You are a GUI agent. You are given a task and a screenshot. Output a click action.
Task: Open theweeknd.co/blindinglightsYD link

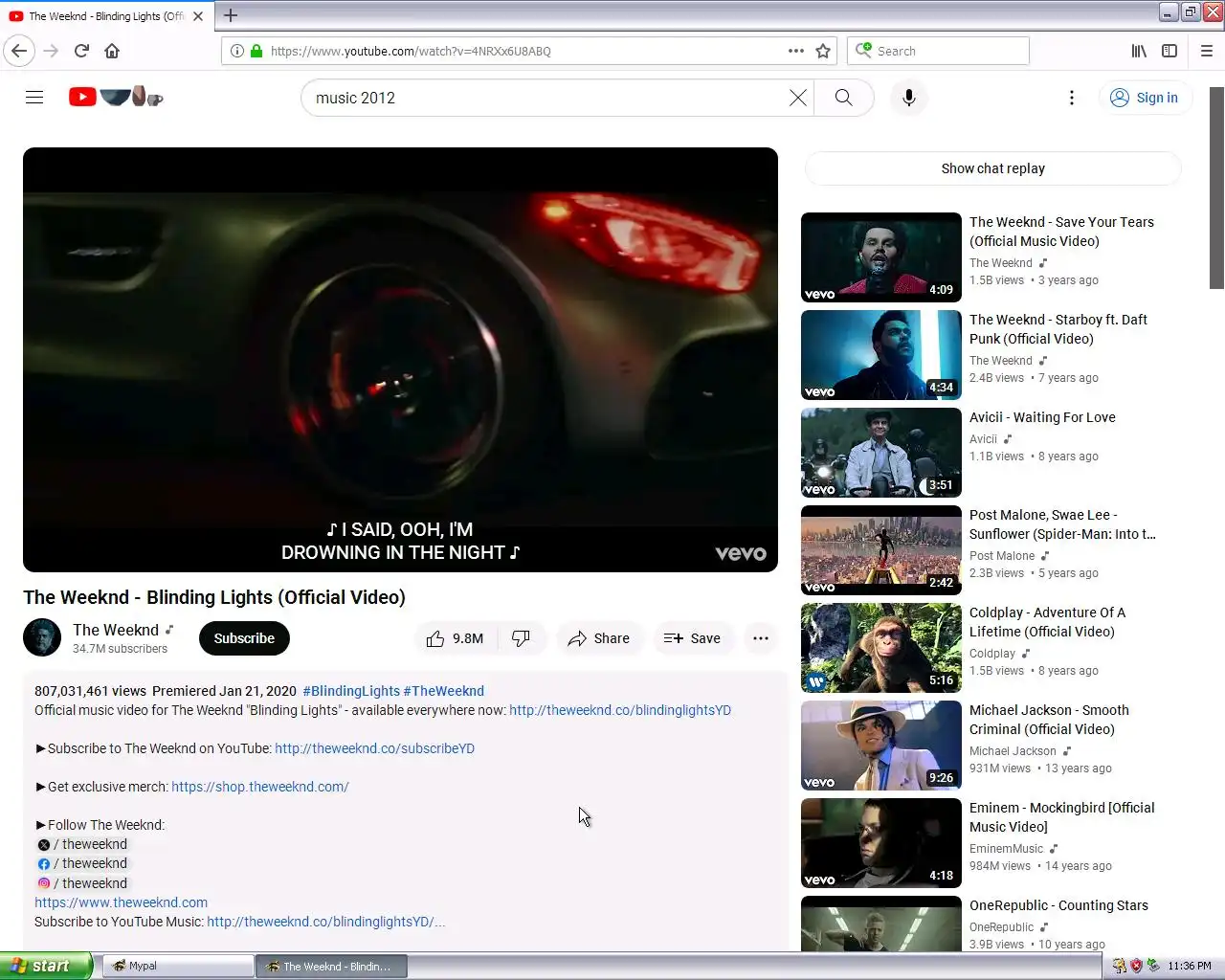coord(620,710)
